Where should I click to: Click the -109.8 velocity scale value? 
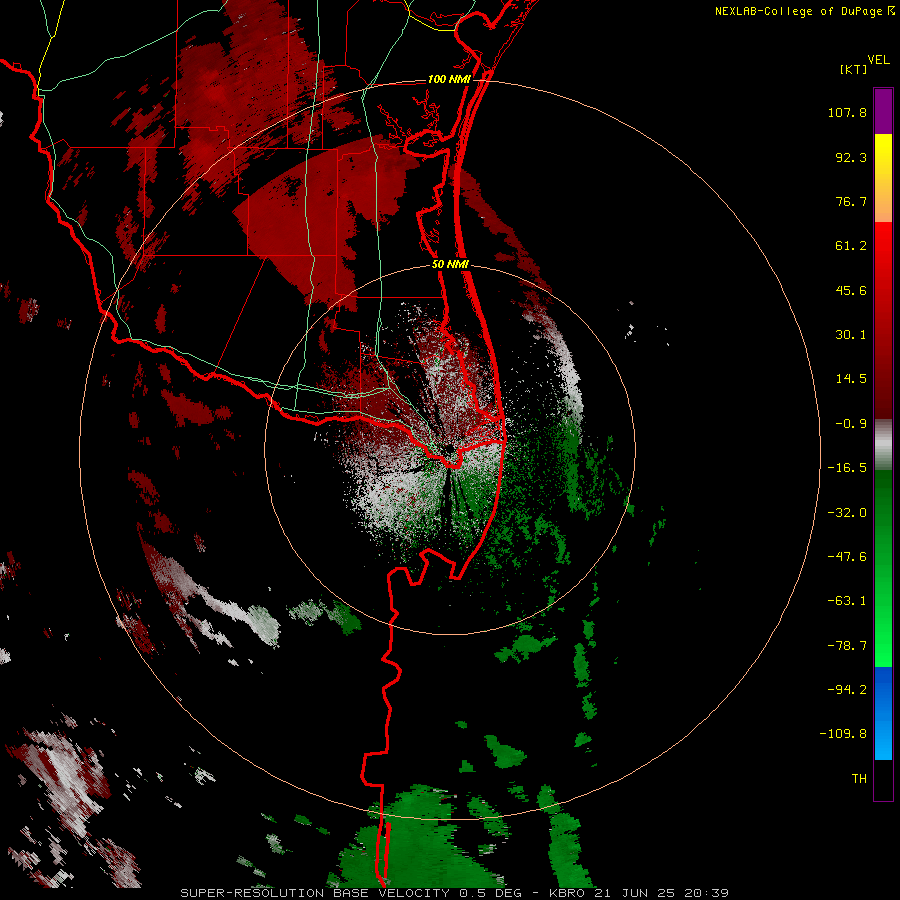coord(844,734)
